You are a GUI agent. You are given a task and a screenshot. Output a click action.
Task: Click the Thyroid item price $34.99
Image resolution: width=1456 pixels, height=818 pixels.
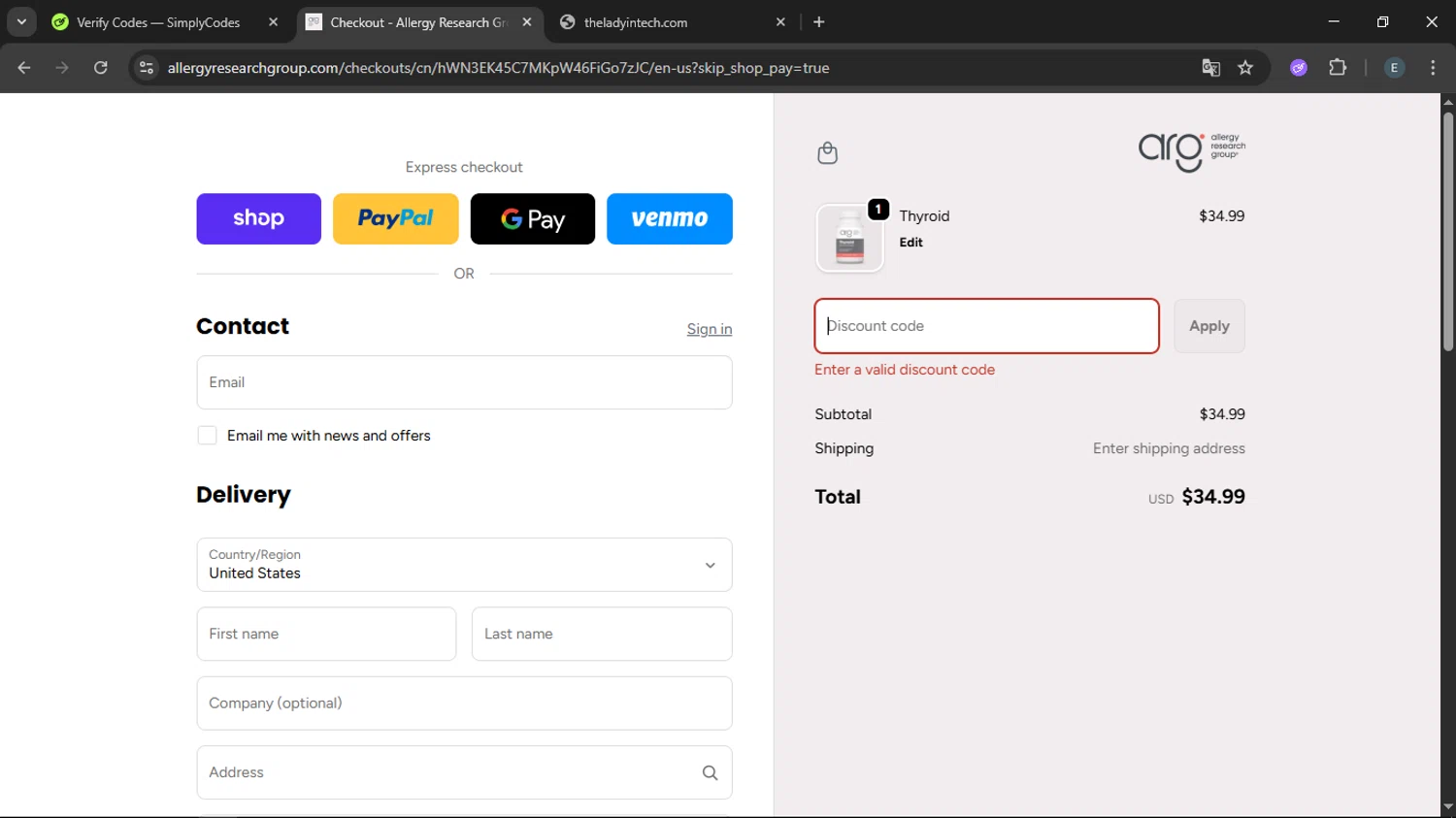pos(1221,216)
